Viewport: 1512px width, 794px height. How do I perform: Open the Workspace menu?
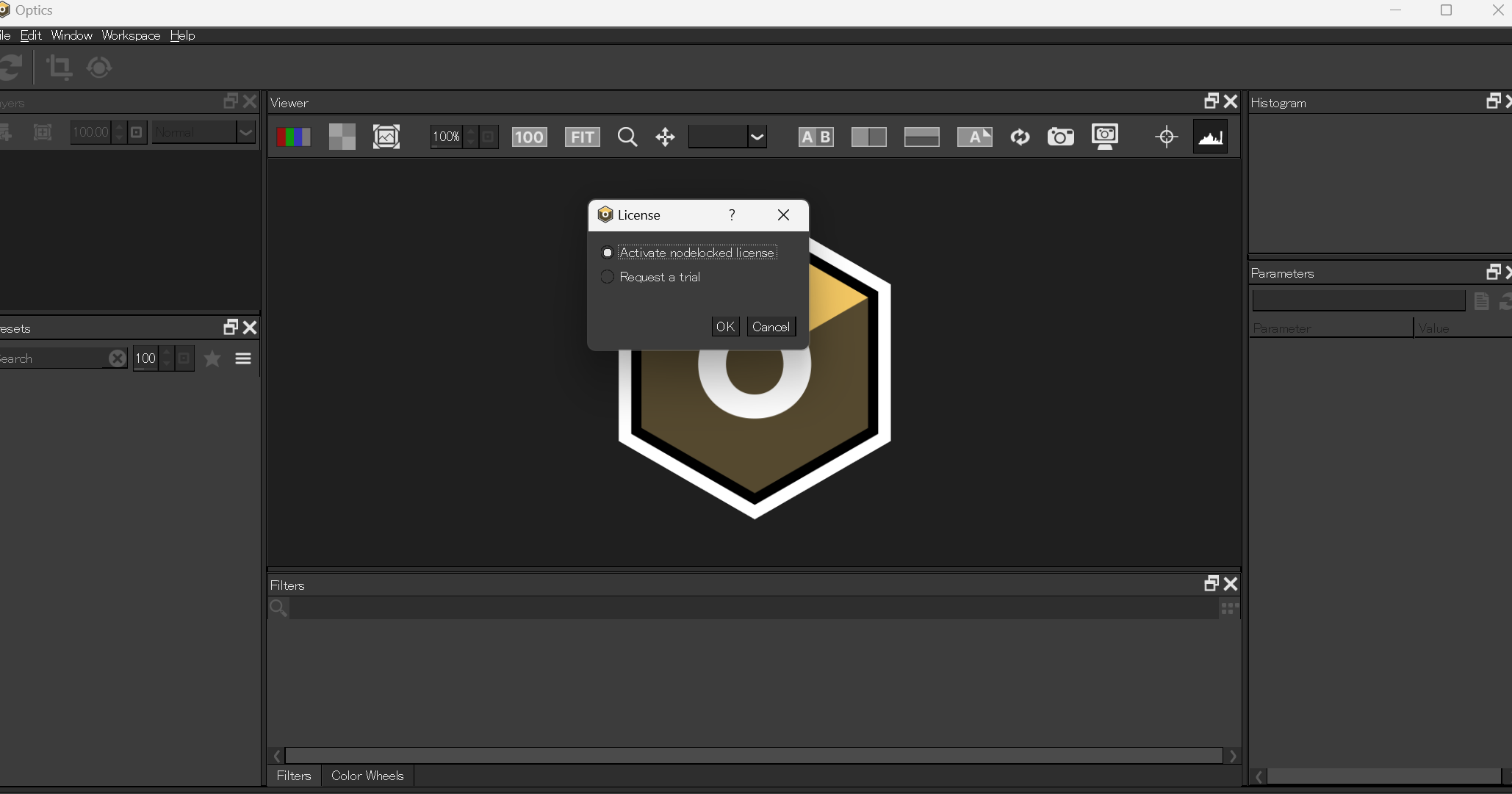click(131, 35)
